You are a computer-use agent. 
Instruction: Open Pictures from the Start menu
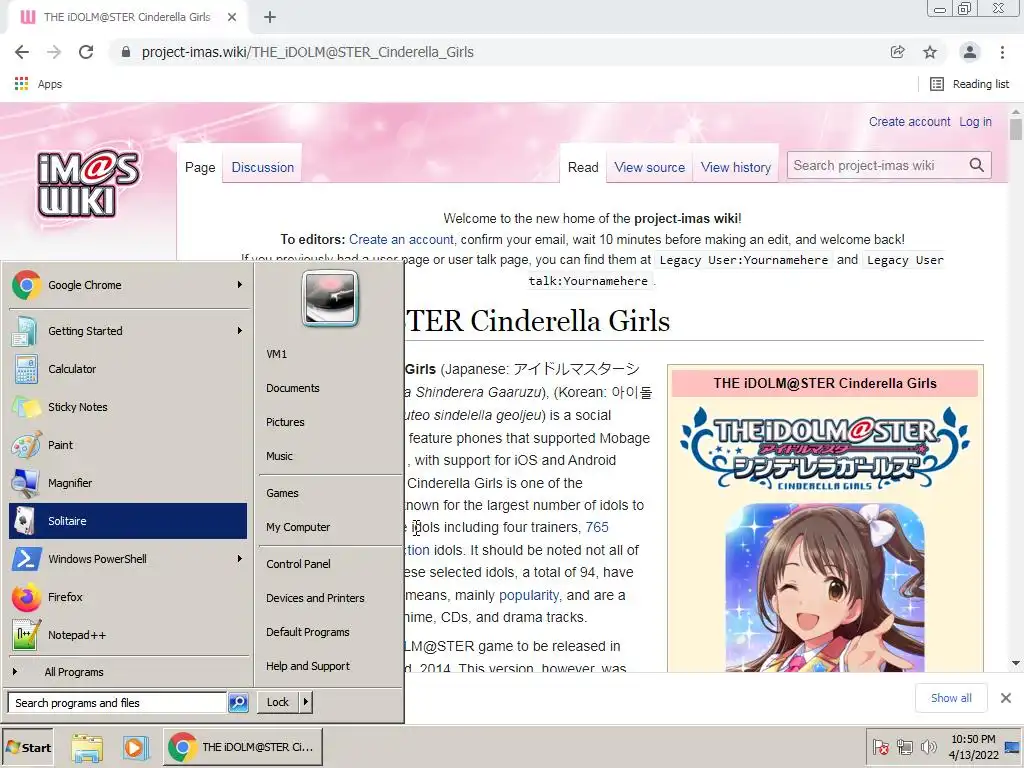(x=285, y=422)
